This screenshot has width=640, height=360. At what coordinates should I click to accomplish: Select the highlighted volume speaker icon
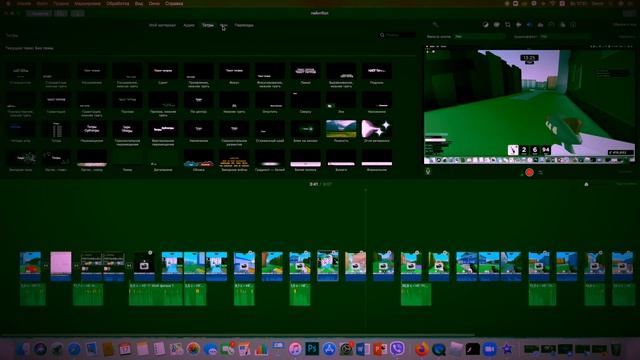coord(529,25)
